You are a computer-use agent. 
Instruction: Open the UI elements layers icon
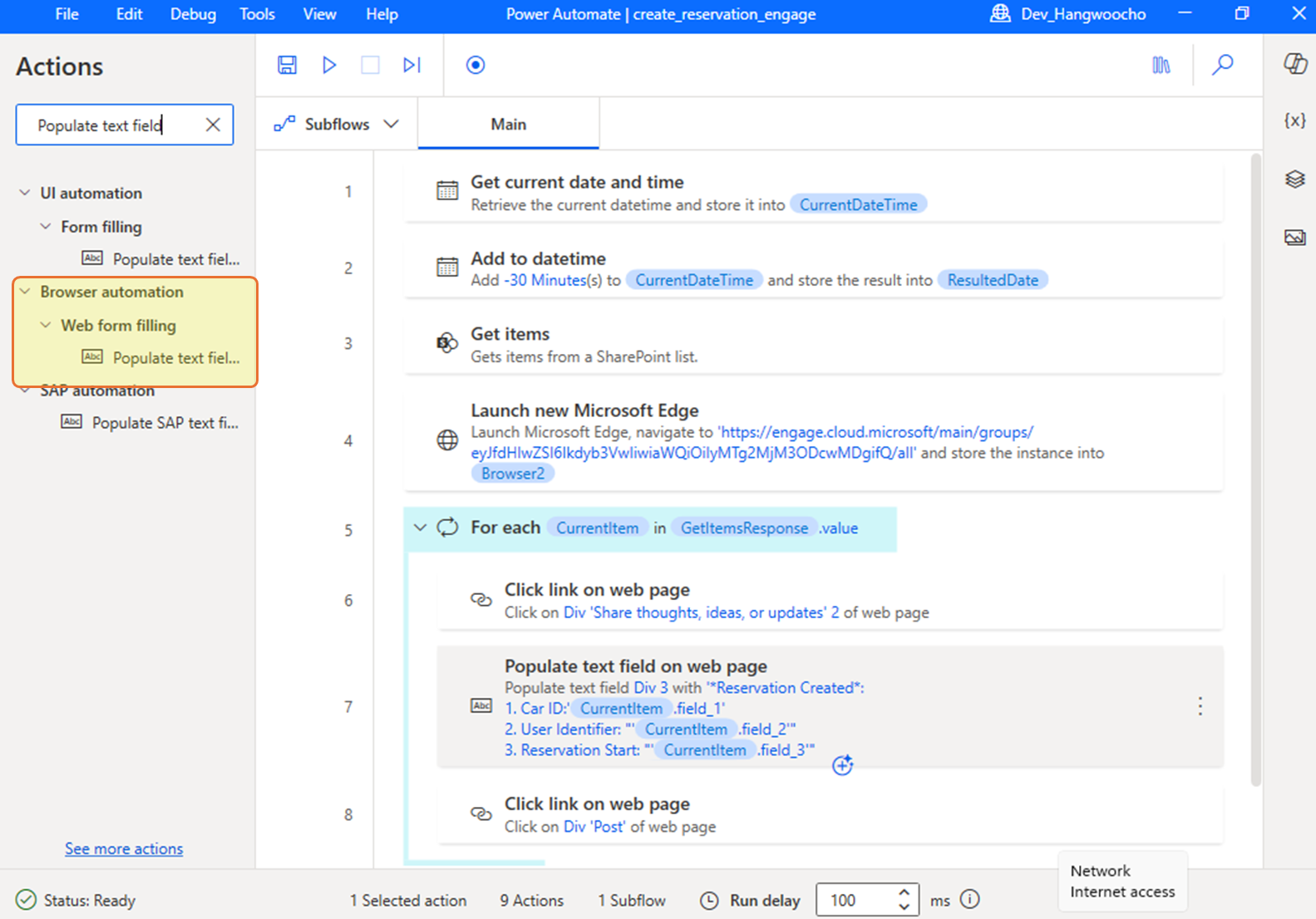coord(1295,179)
